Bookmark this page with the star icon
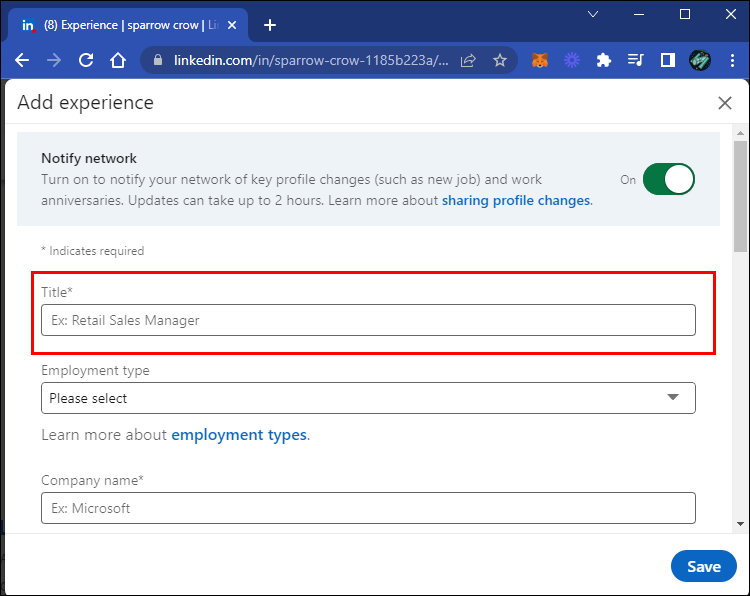 click(500, 60)
